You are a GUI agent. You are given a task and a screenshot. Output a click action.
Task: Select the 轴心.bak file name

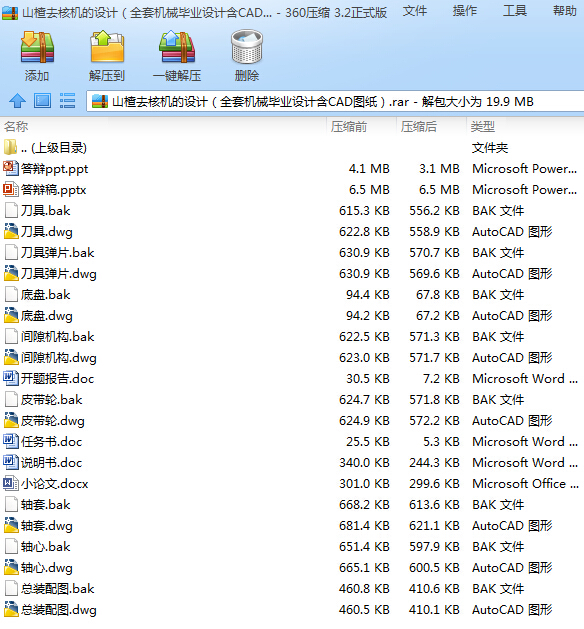point(46,546)
